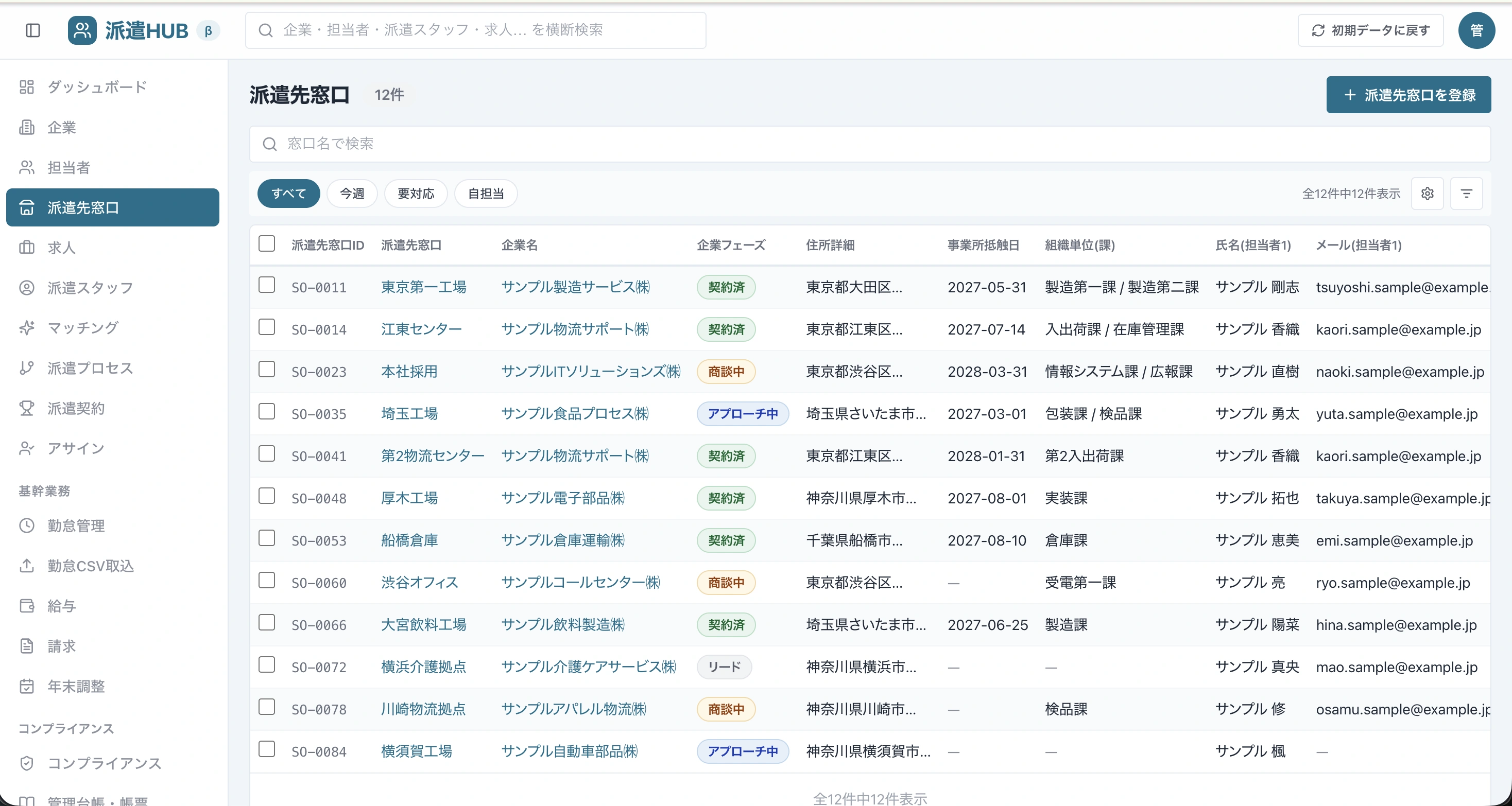Click the 派遣プロセス branch icon
Screen dimensions: 1512x806
pos(26,368)
